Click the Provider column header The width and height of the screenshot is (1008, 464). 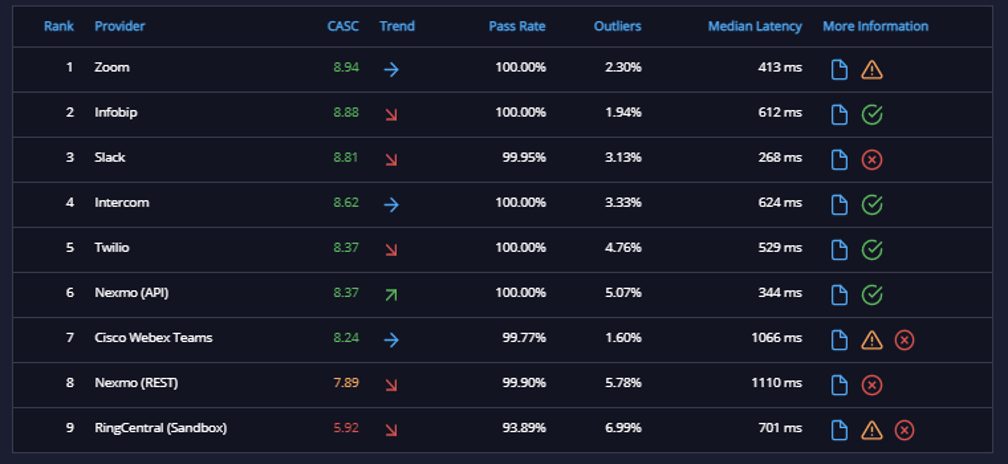(x=120, y=26)
